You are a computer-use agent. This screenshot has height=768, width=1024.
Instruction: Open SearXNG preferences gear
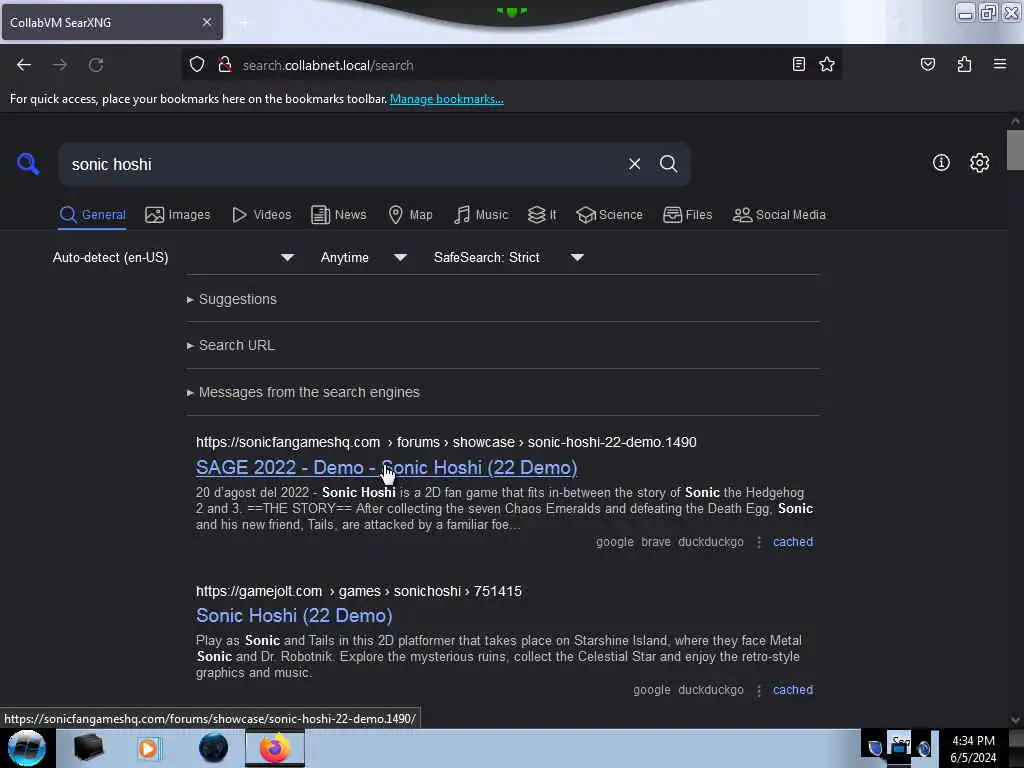click(x=979, y=163)
